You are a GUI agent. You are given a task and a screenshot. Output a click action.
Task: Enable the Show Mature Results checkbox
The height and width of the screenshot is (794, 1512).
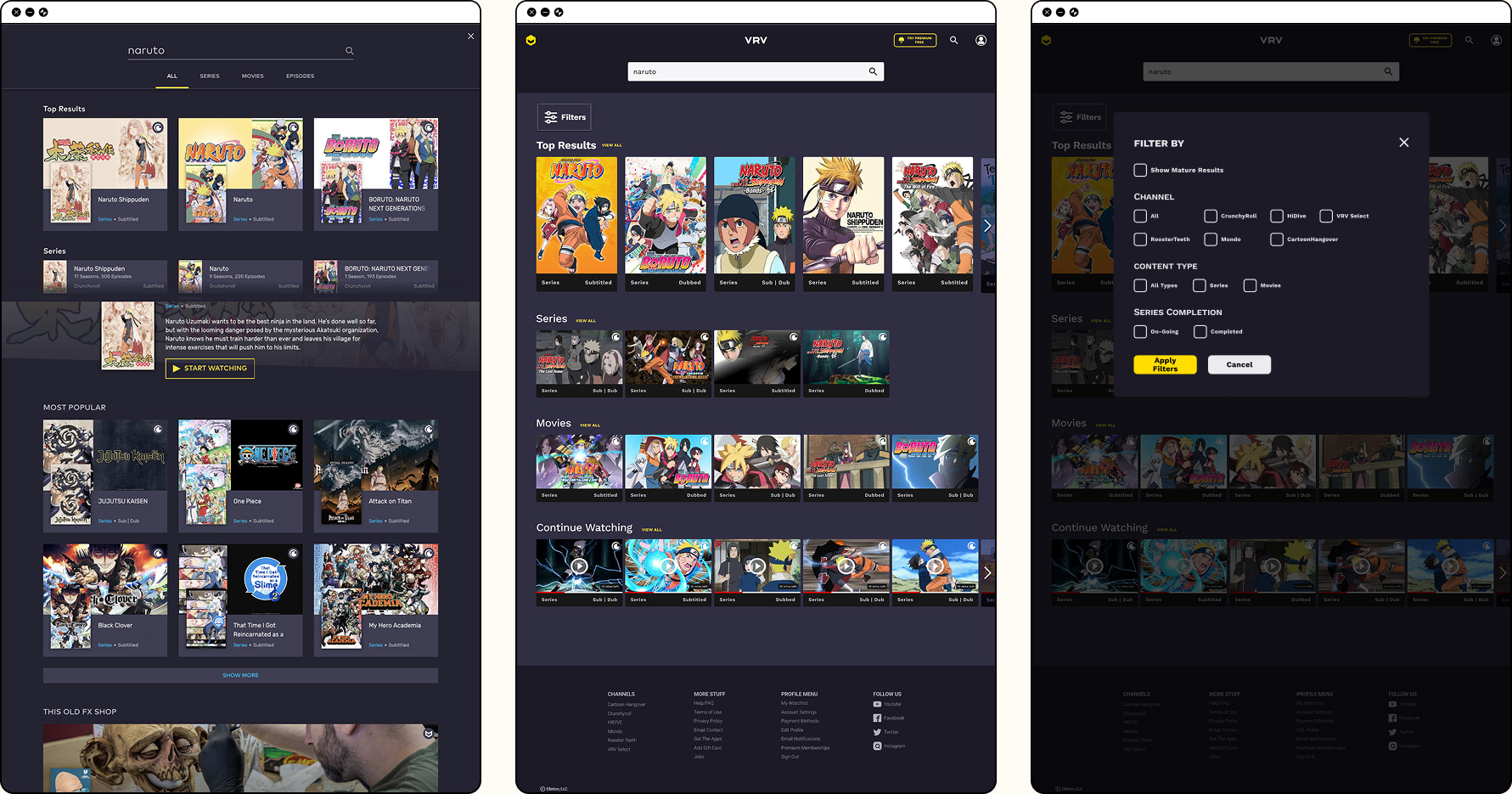[x=1140, y=170]
